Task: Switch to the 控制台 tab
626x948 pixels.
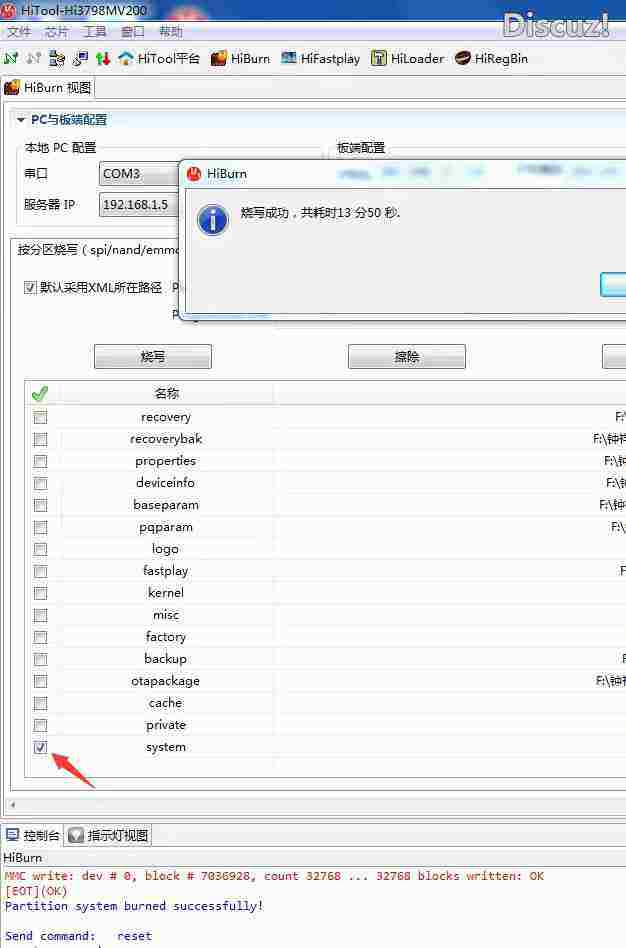Action: point(33,835)
